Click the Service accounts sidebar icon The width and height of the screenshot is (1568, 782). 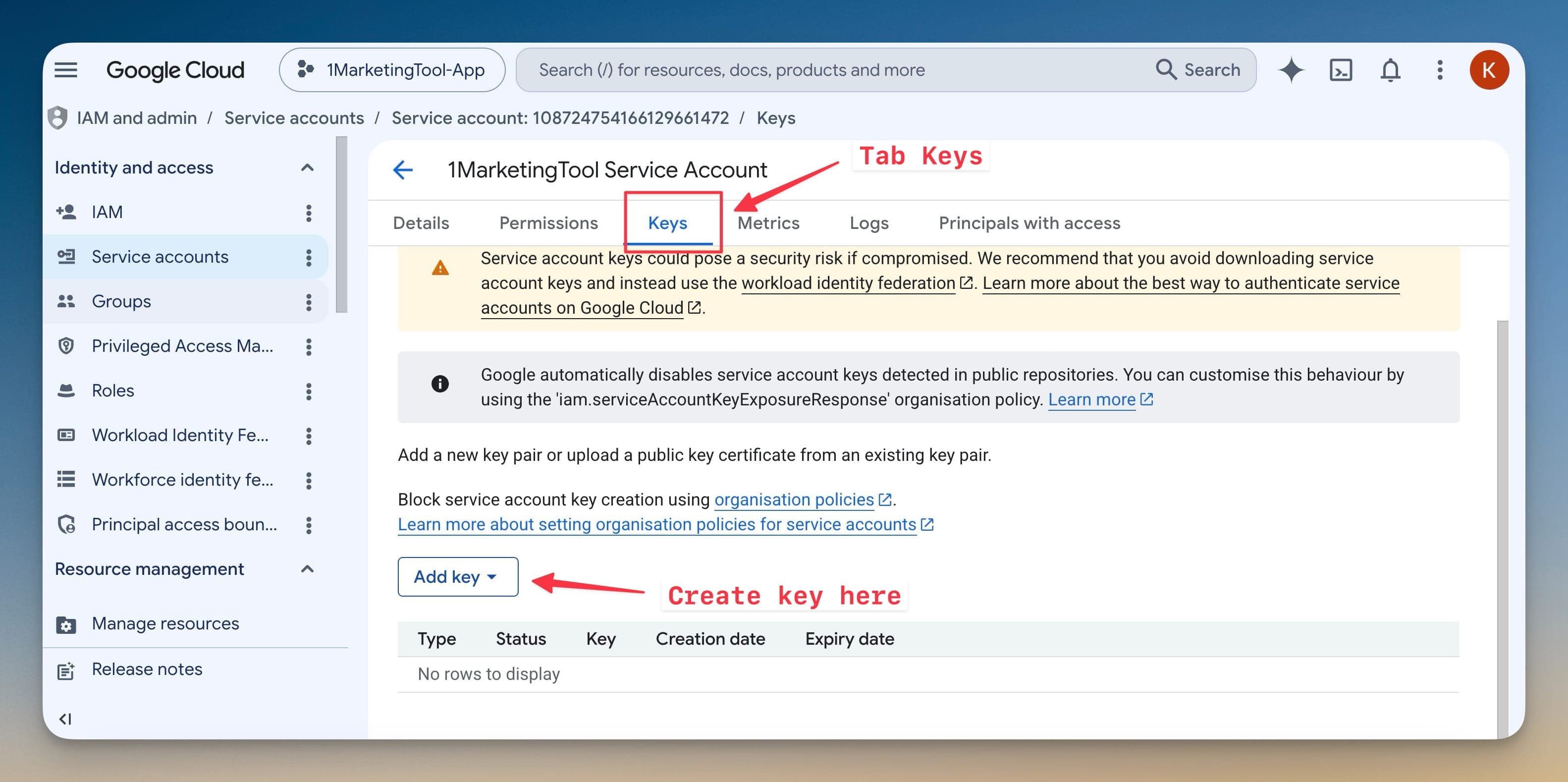[x=66, y=256]
